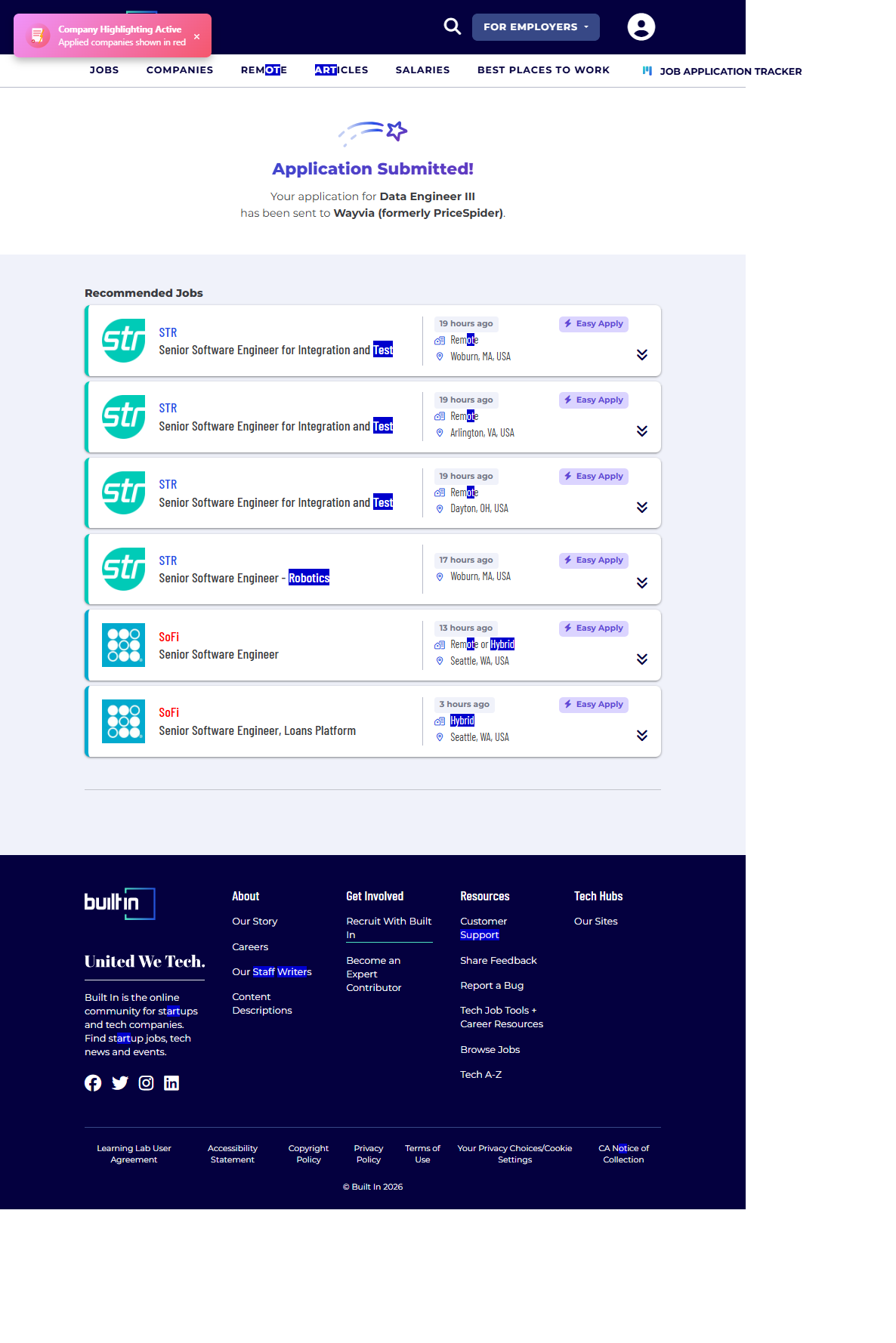Open the user profile avatar icon

coord(641,26)
